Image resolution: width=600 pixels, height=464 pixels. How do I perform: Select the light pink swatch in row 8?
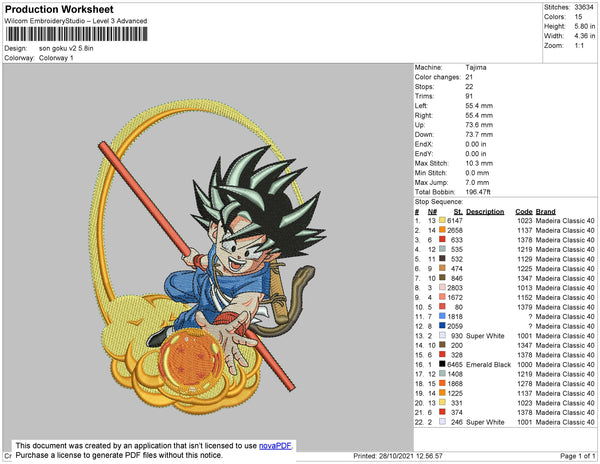point(442,288)
